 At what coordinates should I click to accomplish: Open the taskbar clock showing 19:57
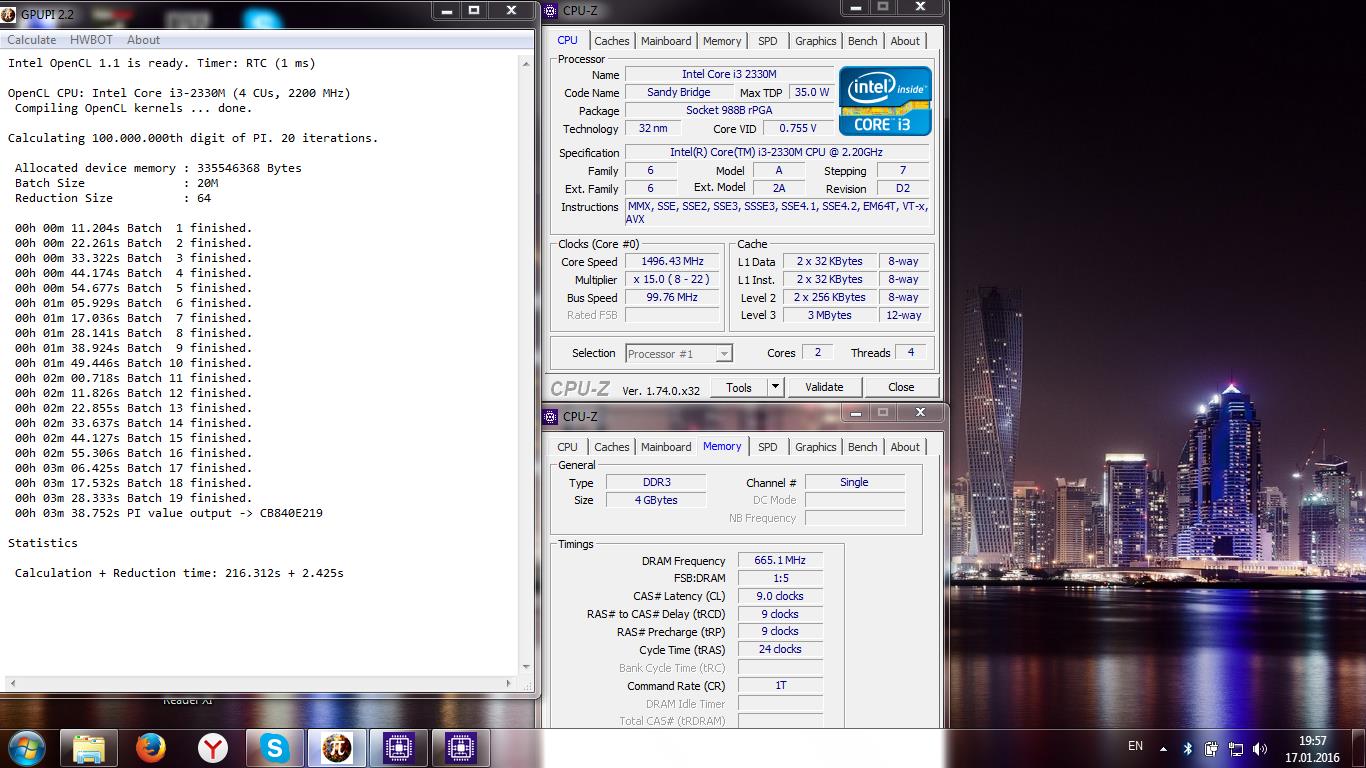coord(1312,749)
